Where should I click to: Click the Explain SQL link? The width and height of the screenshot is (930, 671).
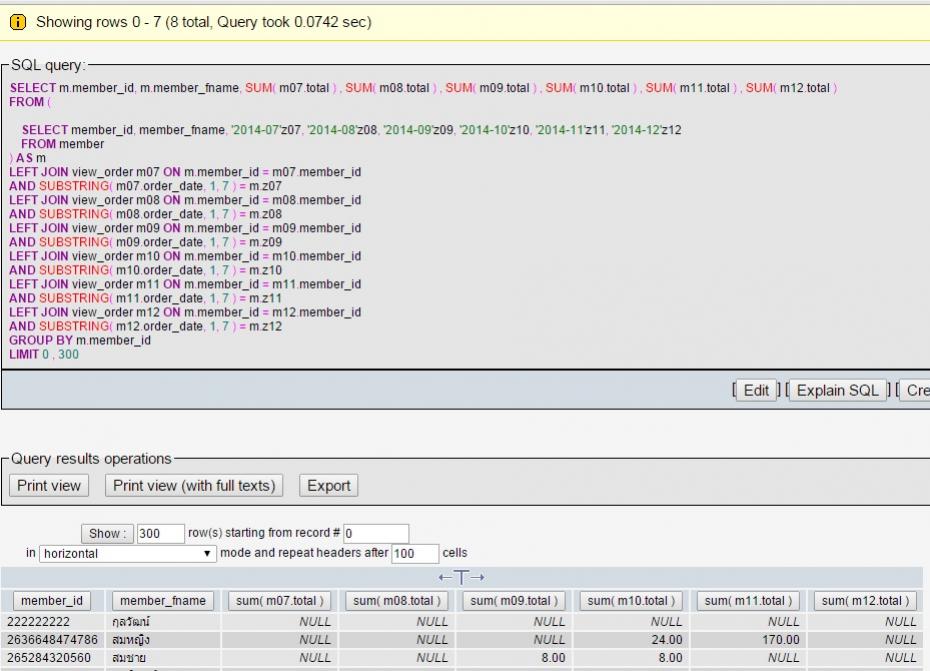coord(836,390)
